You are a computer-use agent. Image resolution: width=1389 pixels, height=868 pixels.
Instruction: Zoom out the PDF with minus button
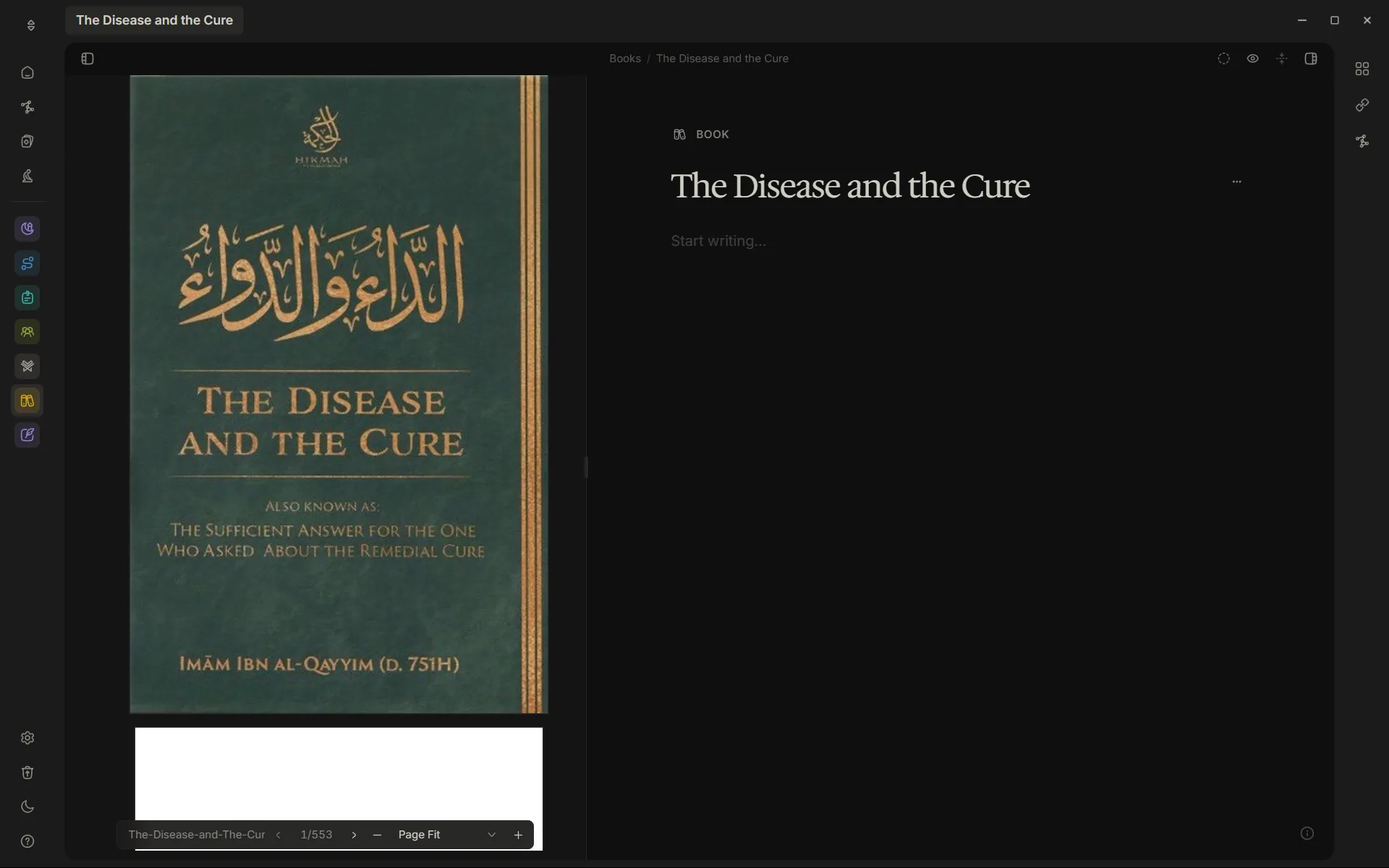tap(377, 835)
